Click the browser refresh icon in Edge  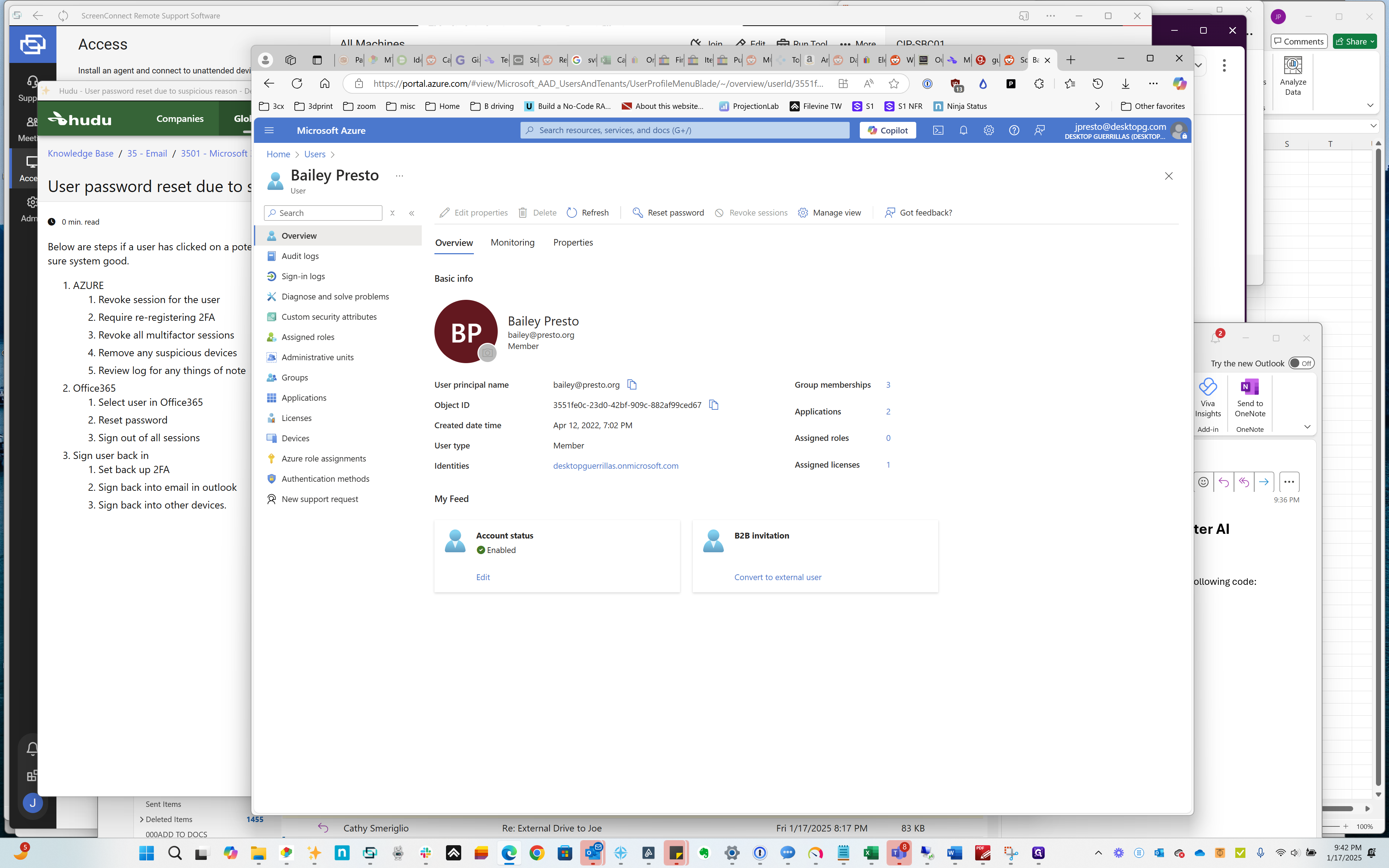(297, 84)
